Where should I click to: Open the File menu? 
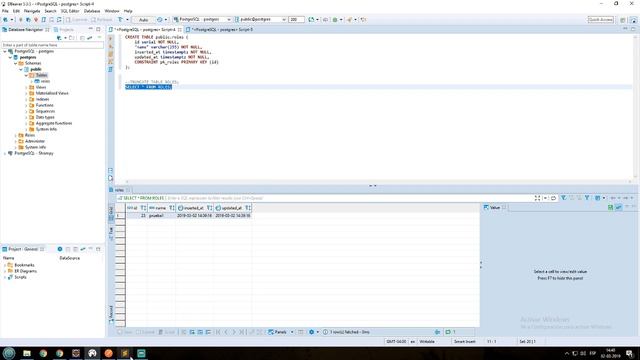tap(5, 11)
